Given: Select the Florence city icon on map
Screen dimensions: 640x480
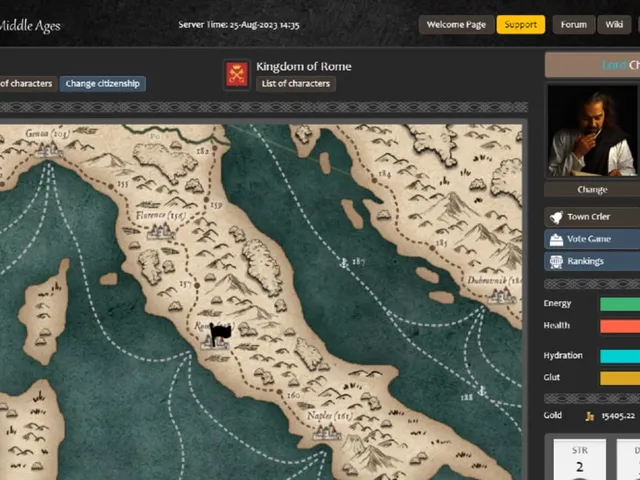Looking at the screenshot, I should tap(160, 232).
